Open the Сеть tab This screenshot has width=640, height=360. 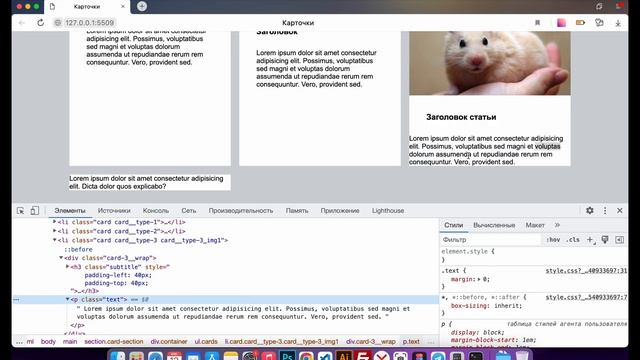189,211
